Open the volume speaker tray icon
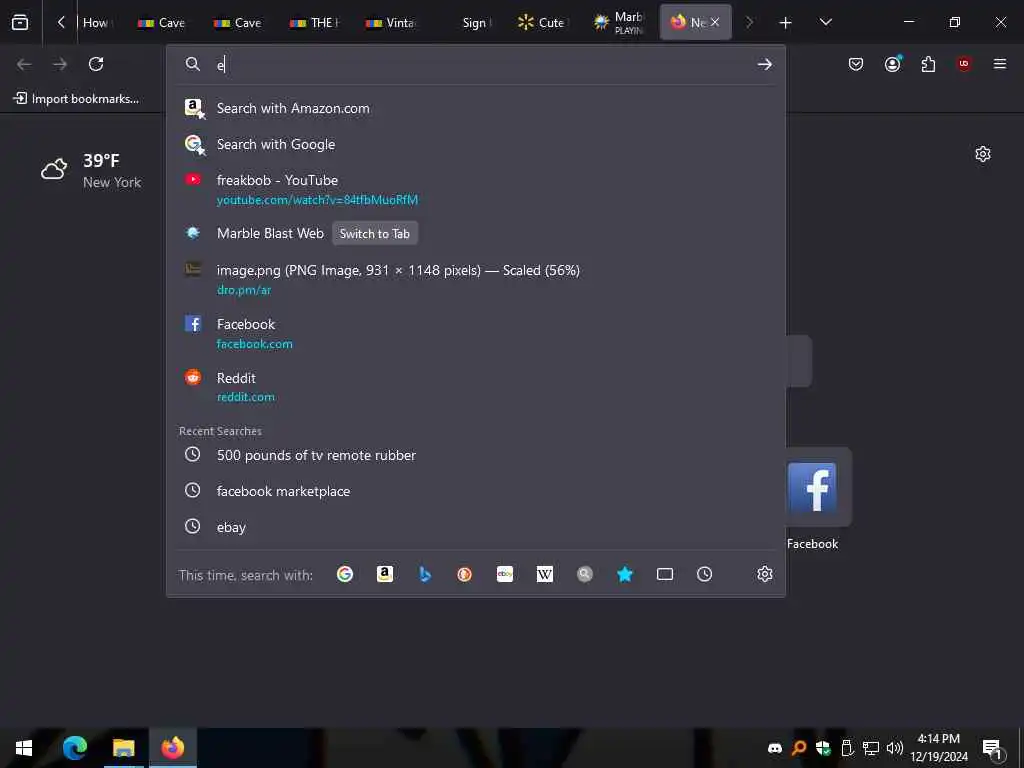This screenshot has width=1024, height=768. click(895, 748)
